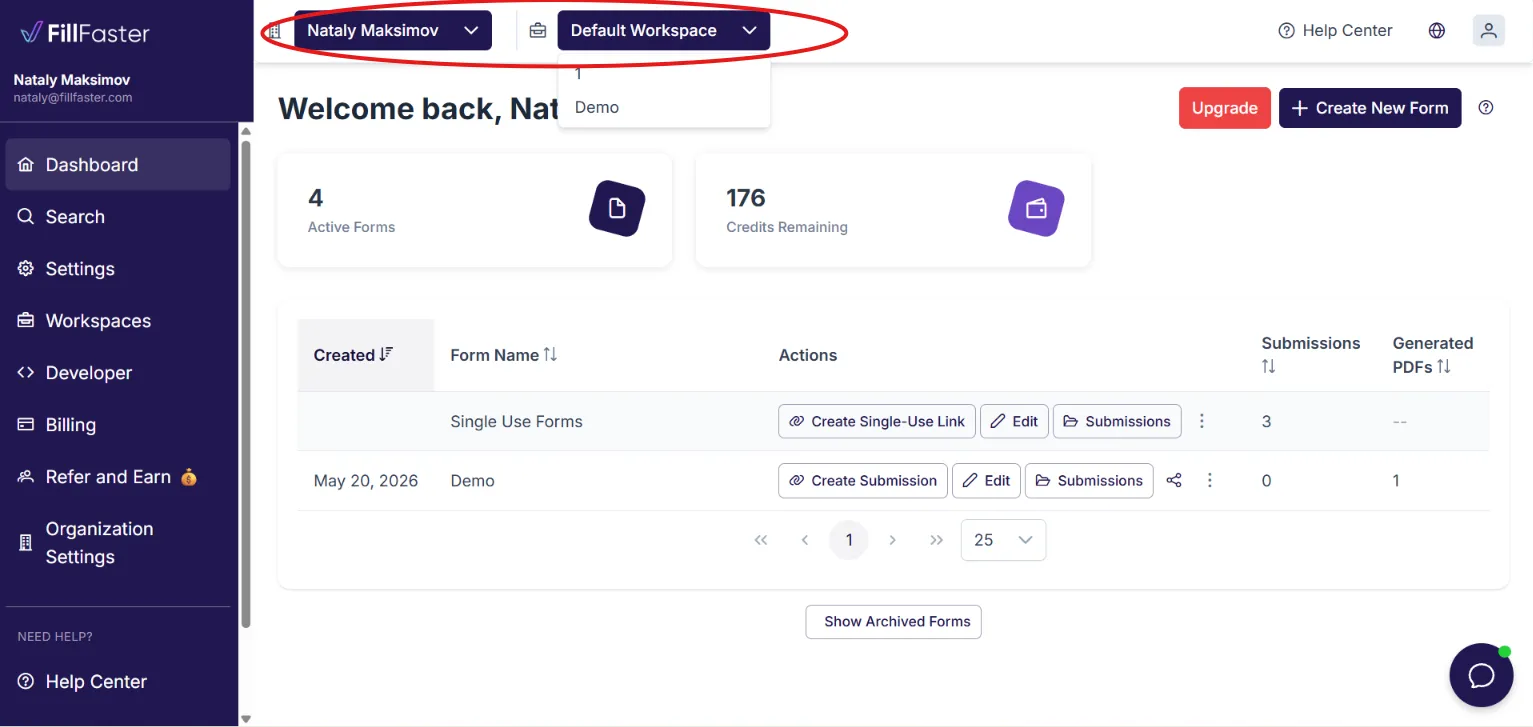Open three-dot menu for Single Use Forms
The image size is (1533, 727).
pyautogui.click(x=1202, y=421)
